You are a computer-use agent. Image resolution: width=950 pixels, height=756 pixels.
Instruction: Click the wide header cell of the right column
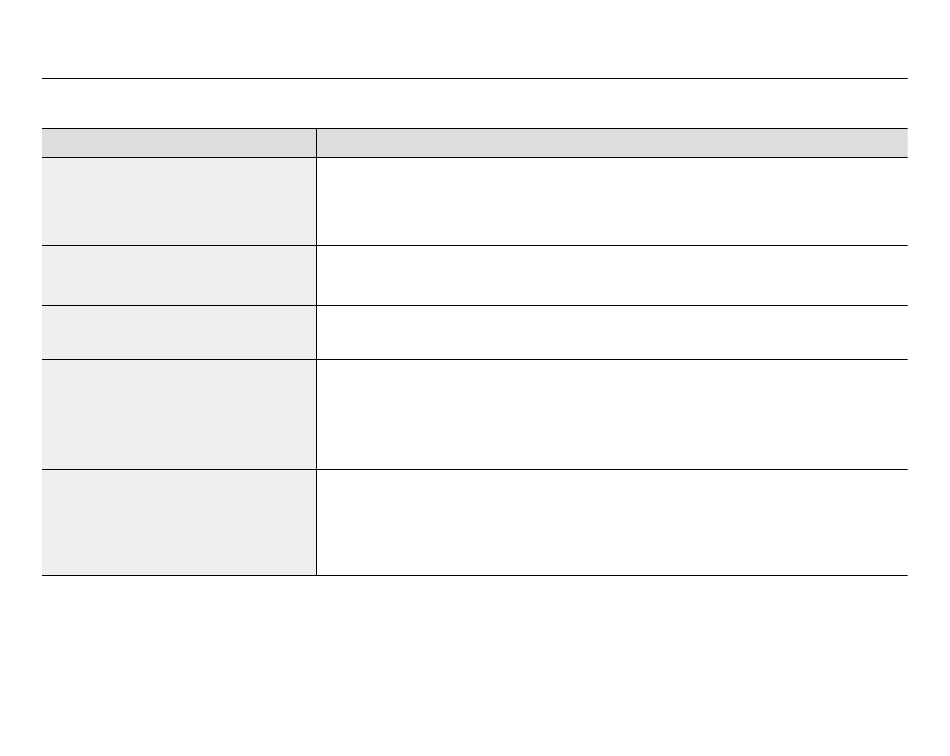612,143
